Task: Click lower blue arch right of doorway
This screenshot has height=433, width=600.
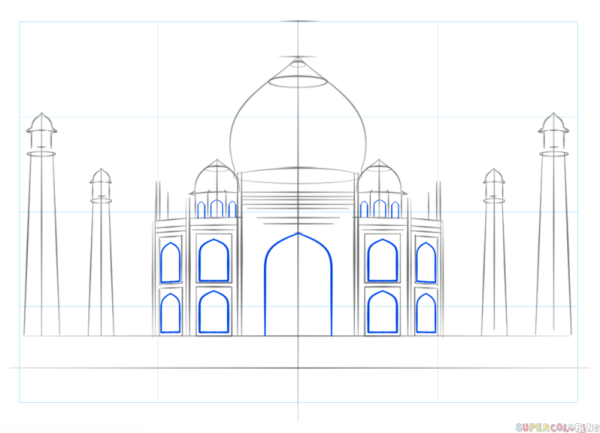Action: pyautogui.click(x=382, y=311)
